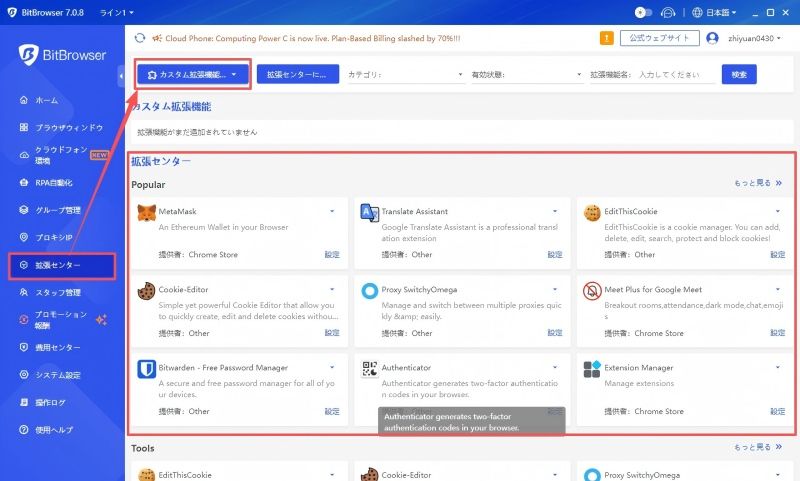Open the 有効状態 status dropdown
Screen dimensions: 800x481
point(526,75)
